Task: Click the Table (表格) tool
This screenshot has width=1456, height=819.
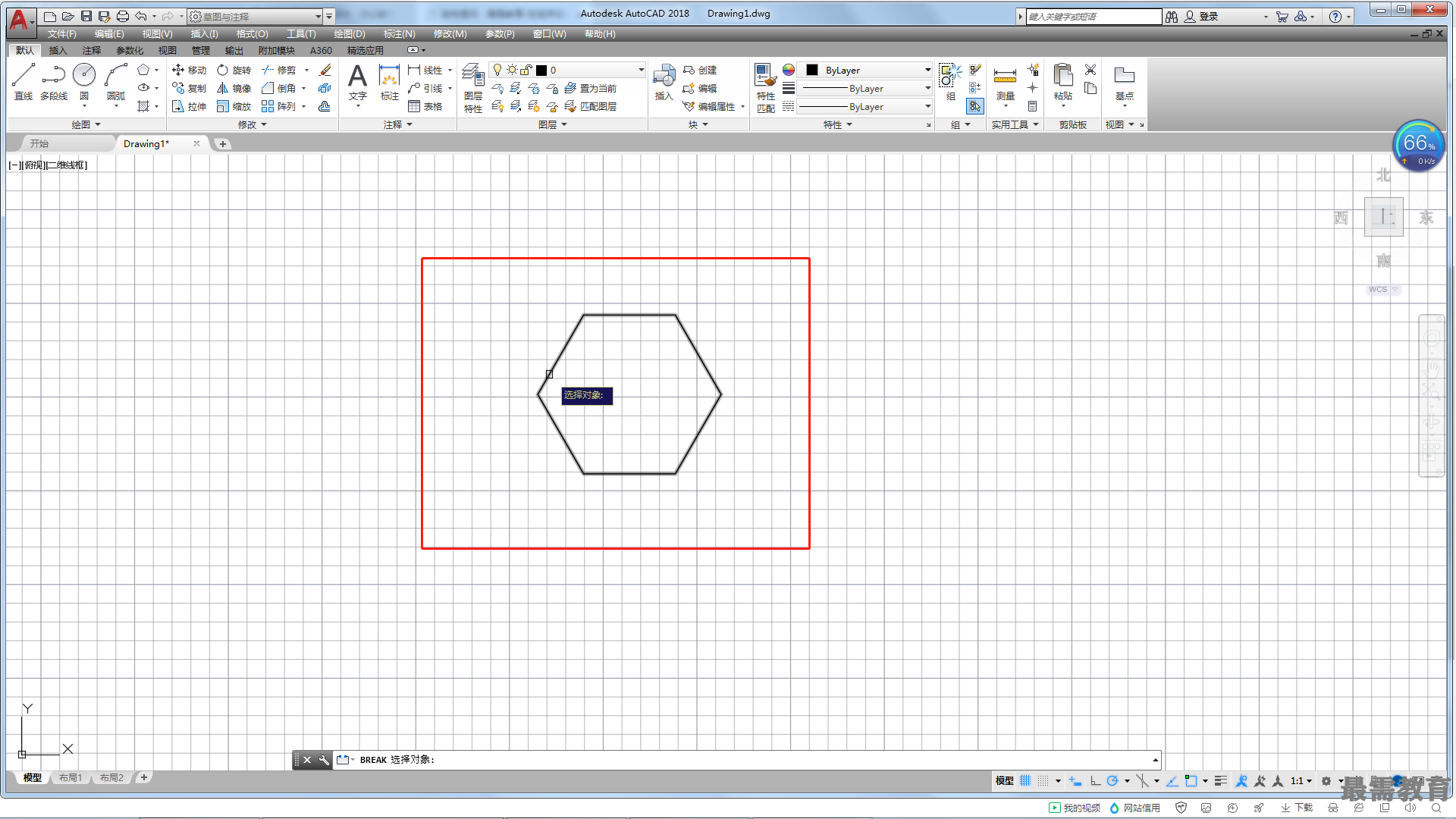Action: pyautogui.click(x=425, y=106)
